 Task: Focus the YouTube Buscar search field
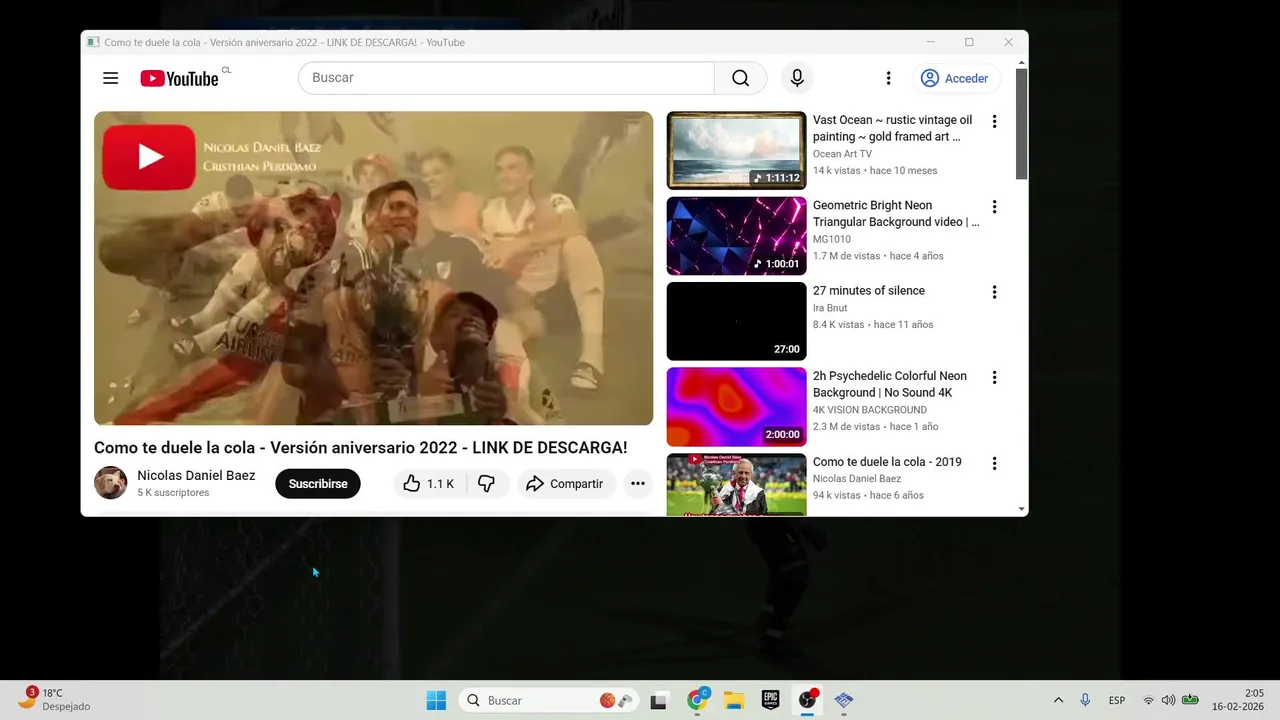tap(506, 78)
